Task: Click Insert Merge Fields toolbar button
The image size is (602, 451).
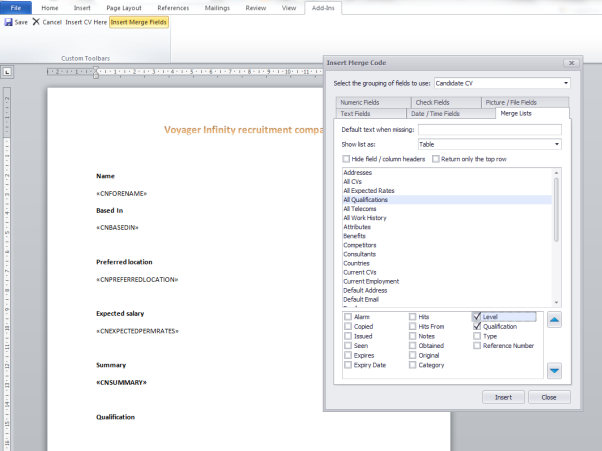Action: 139,21
